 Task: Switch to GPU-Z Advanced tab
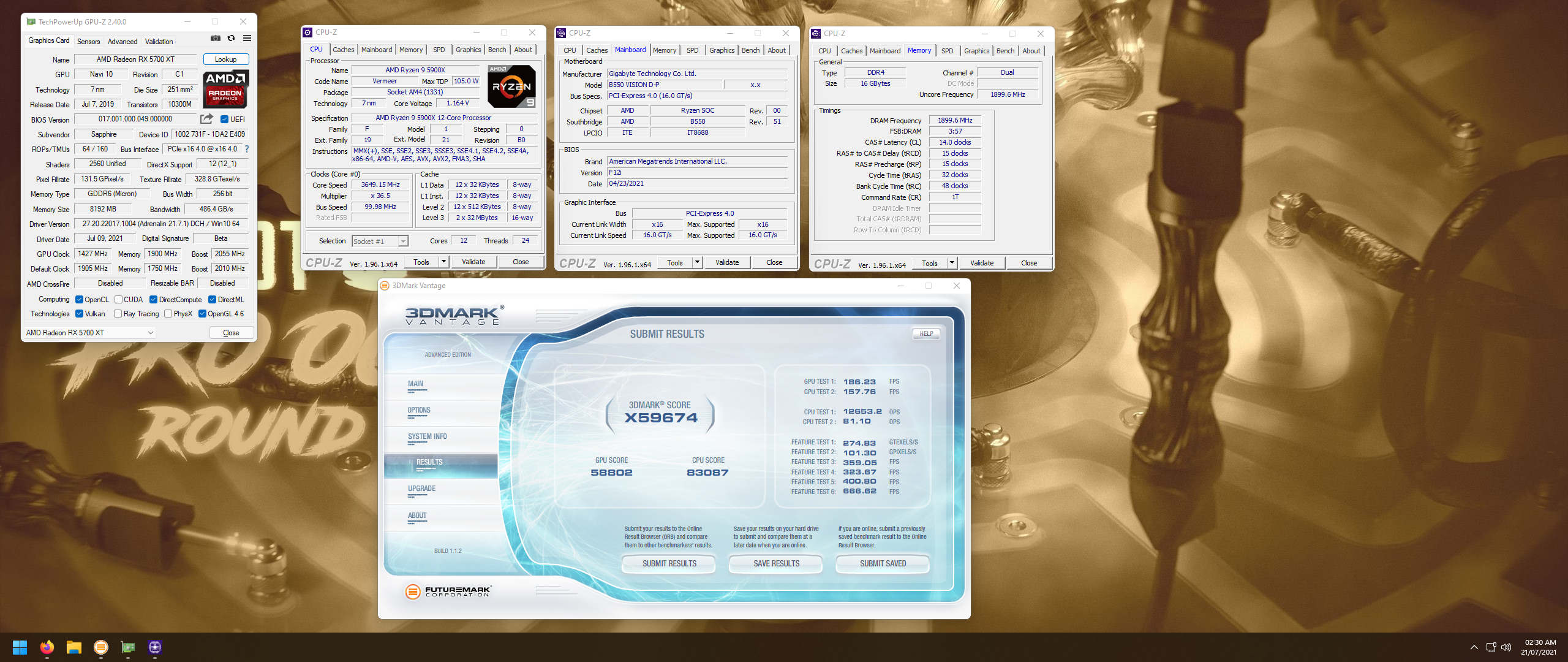click(123, 42)
